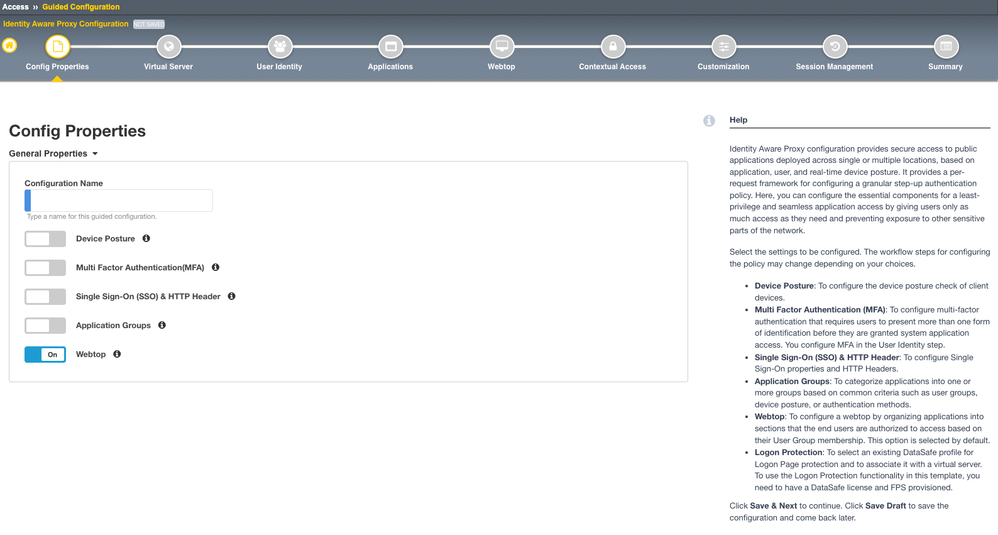Select the Config Properties step icon
Viewport: 998px width, 535px height.
(57, 46)
